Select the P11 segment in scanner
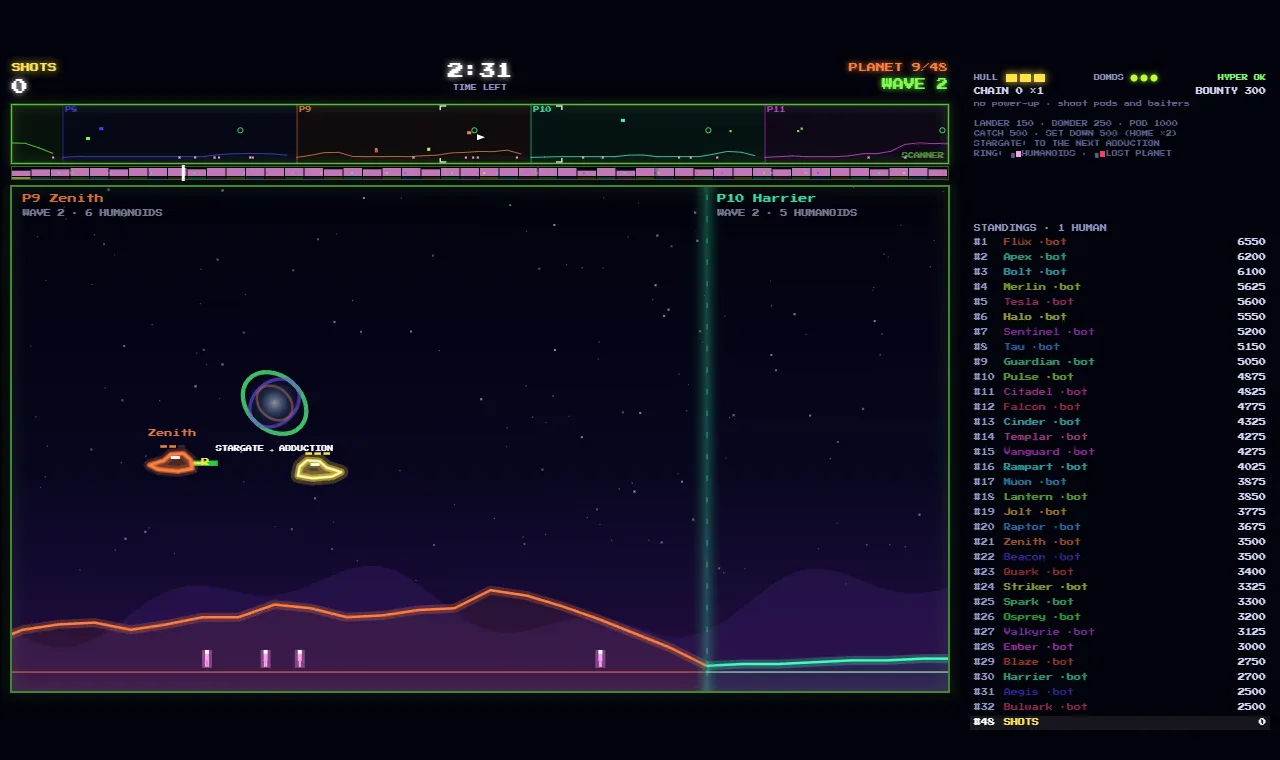Screen dimensions: 1280x760 [x=856, y=133]
